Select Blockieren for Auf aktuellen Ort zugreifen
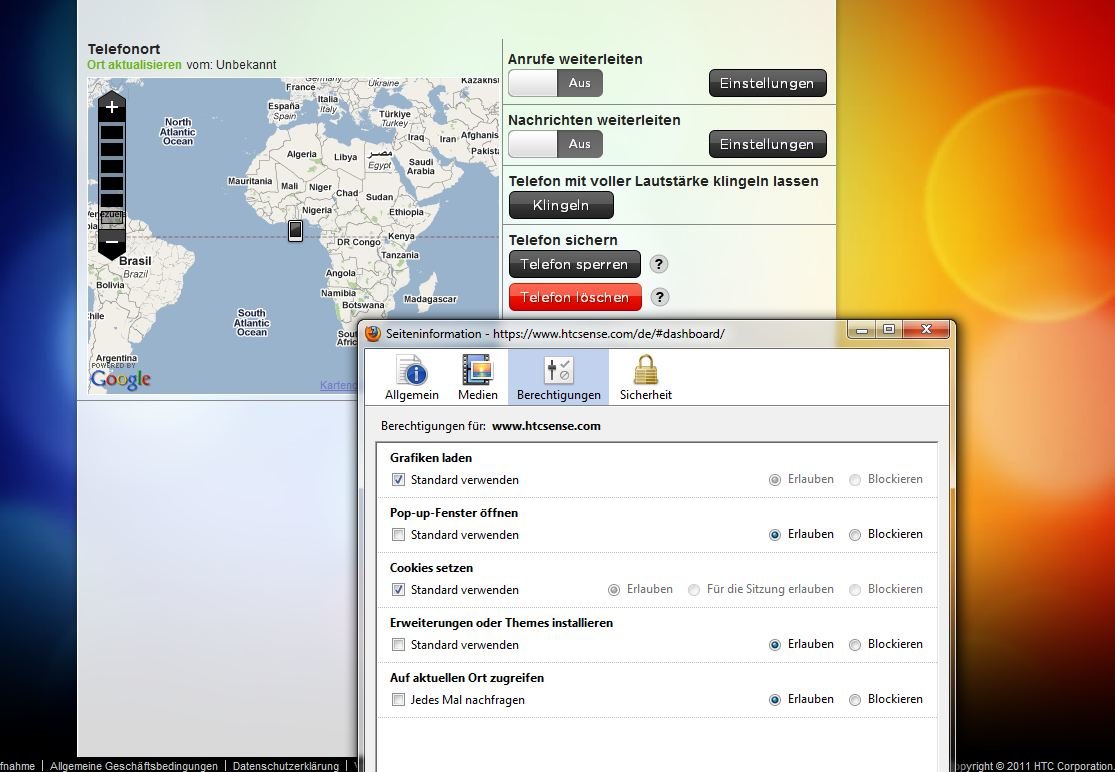 coord(855,699)
